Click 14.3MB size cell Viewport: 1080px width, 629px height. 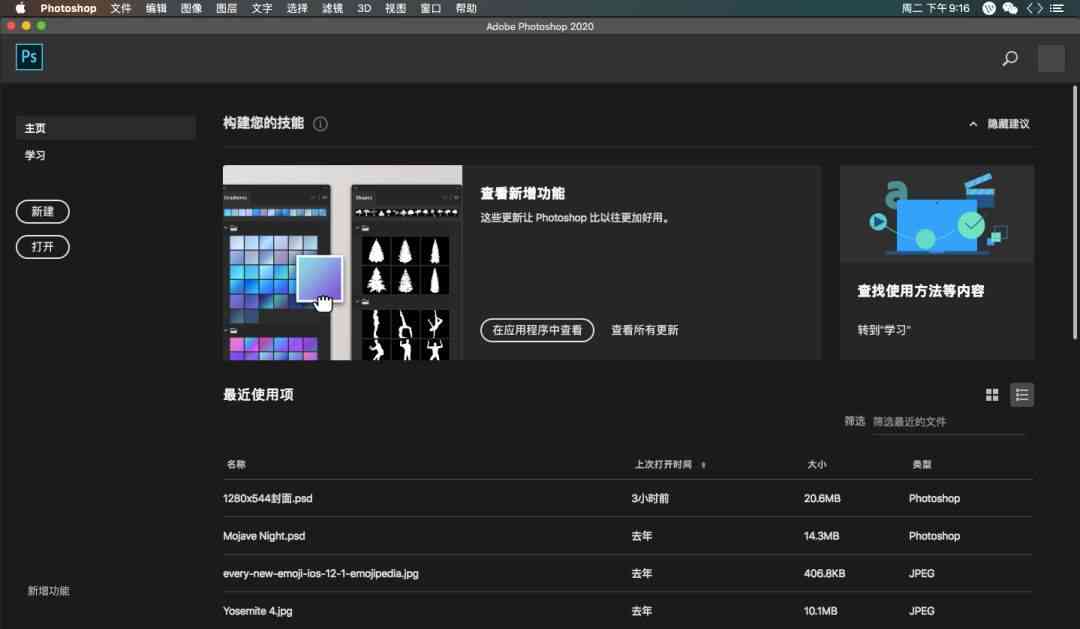click(x=821, y=535)
